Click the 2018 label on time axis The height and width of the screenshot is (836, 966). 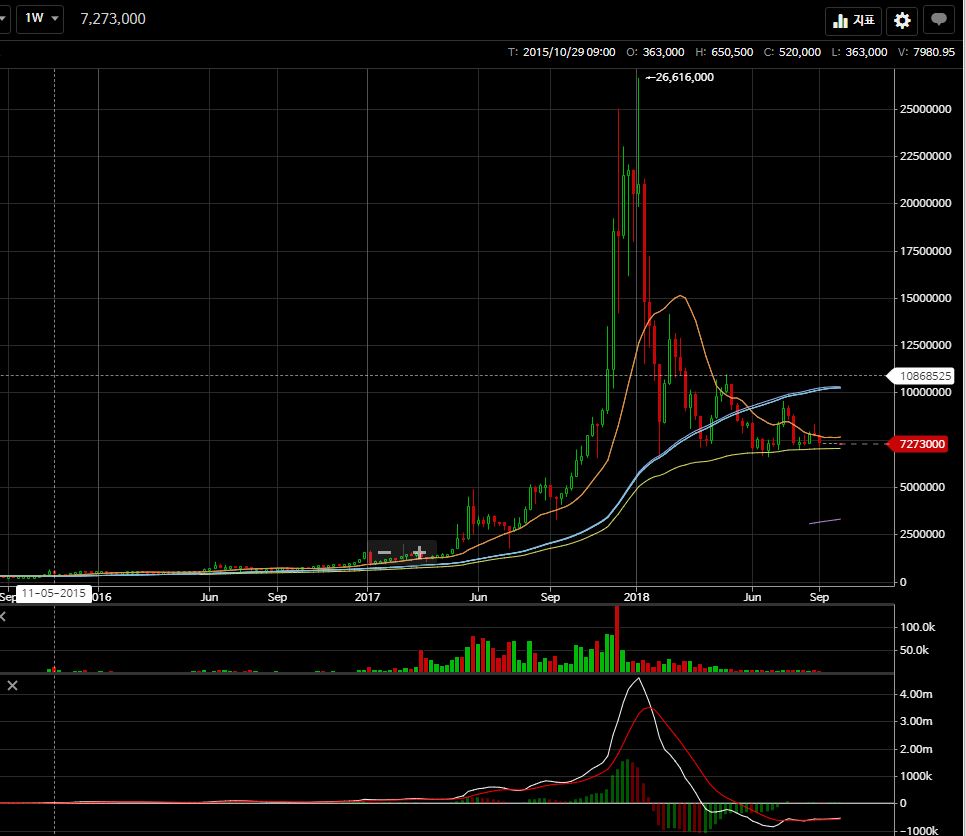[636, 596]
